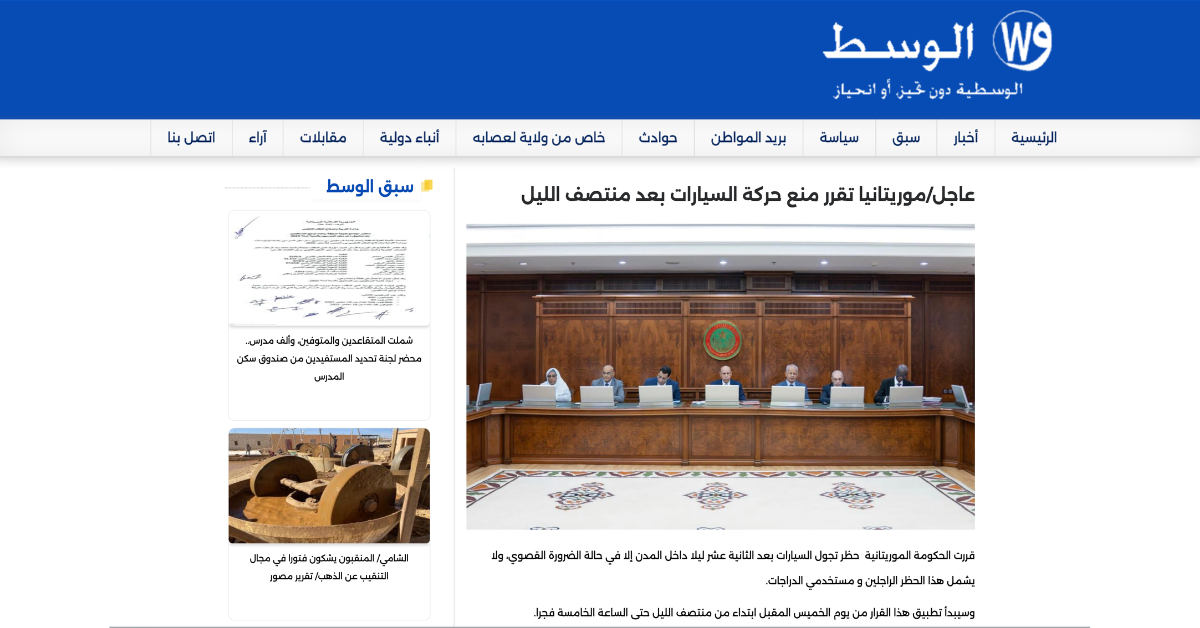Go to أنباء دولية international news
The image size is (1200, 628).
[x=409, y=138]
